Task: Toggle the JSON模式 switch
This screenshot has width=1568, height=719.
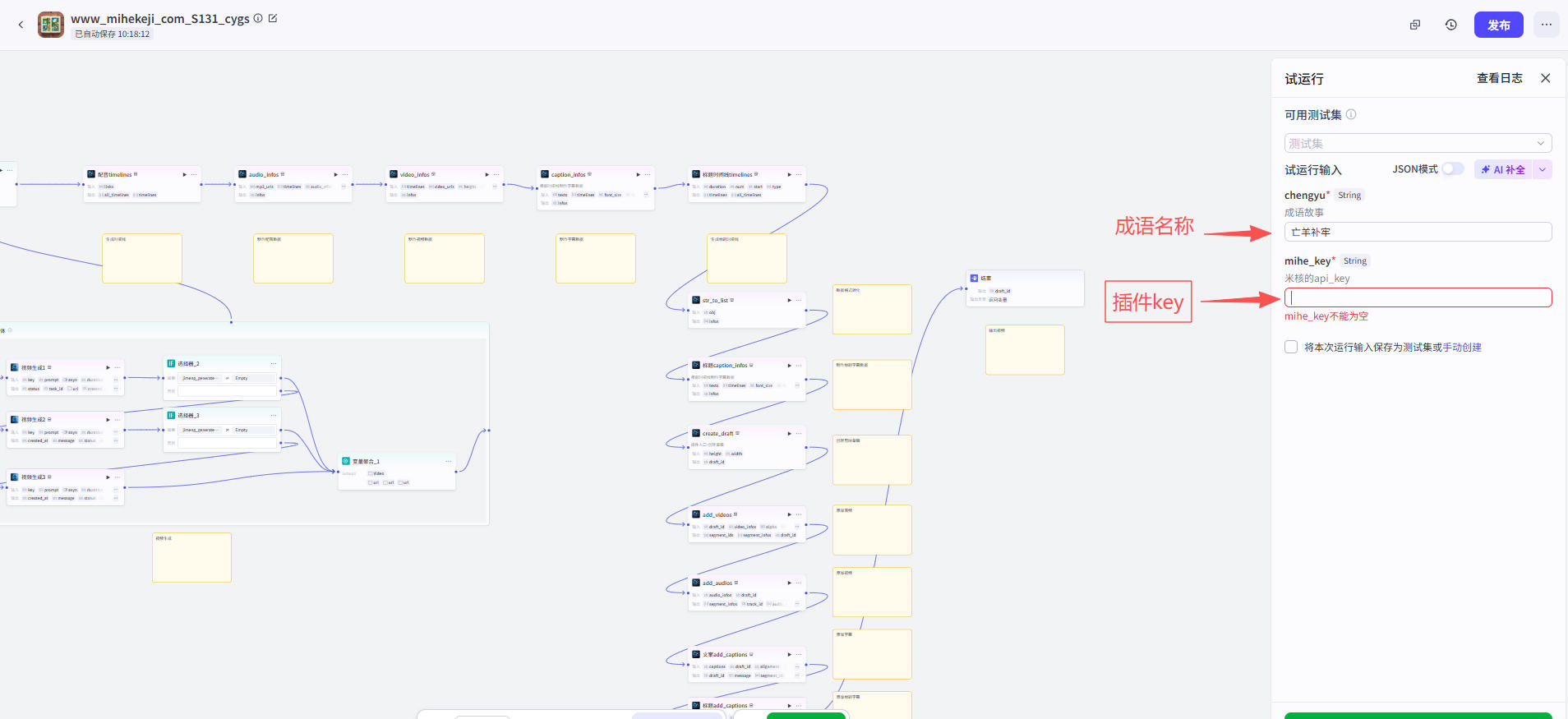Action: click(1452, 169)
